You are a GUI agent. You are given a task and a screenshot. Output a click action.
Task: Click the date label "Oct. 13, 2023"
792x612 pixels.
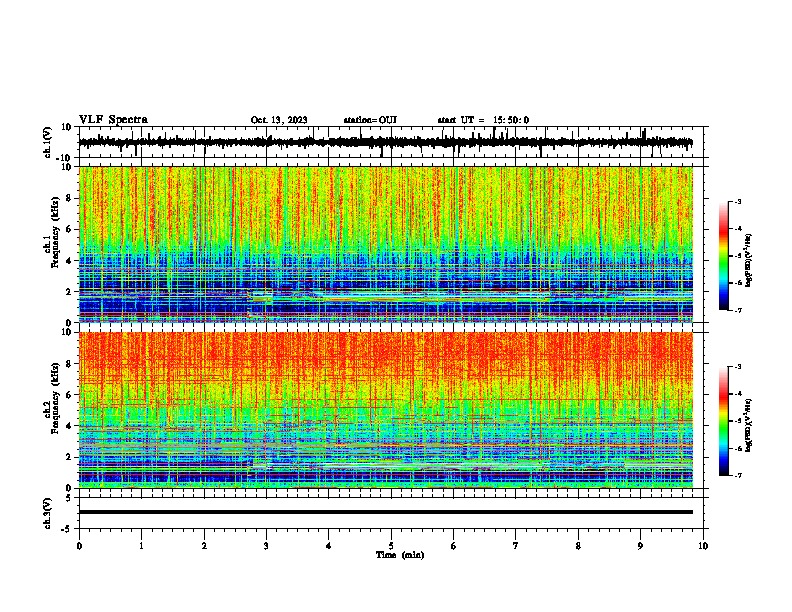click(279, 120)
